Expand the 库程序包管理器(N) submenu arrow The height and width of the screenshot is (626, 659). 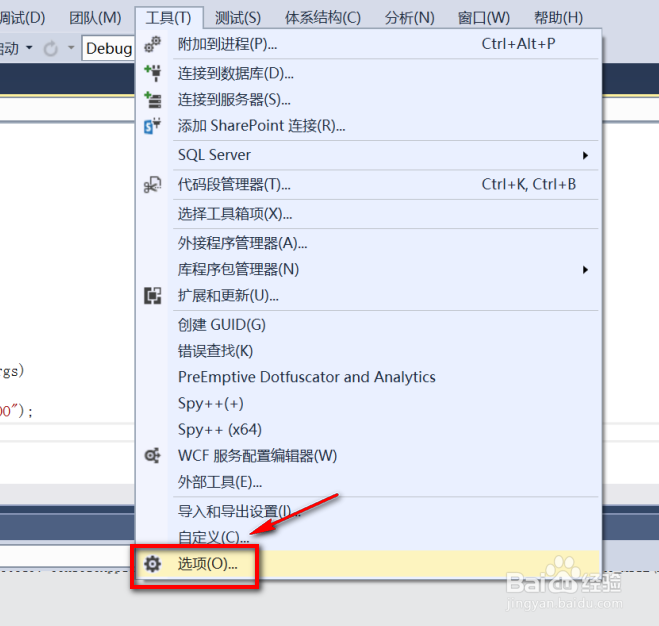585,270
